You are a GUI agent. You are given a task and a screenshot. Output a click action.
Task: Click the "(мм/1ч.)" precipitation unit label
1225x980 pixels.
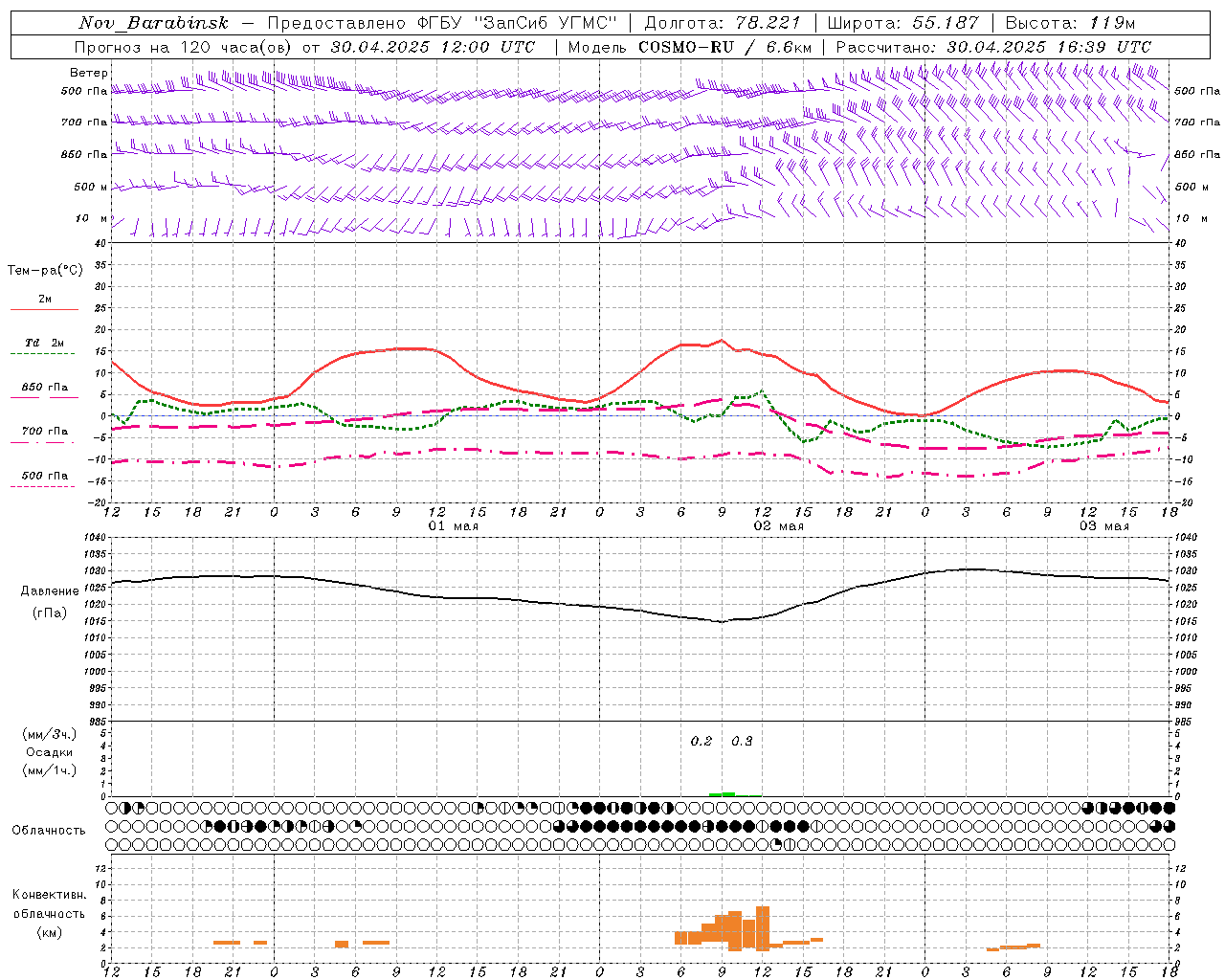point(50,770)
